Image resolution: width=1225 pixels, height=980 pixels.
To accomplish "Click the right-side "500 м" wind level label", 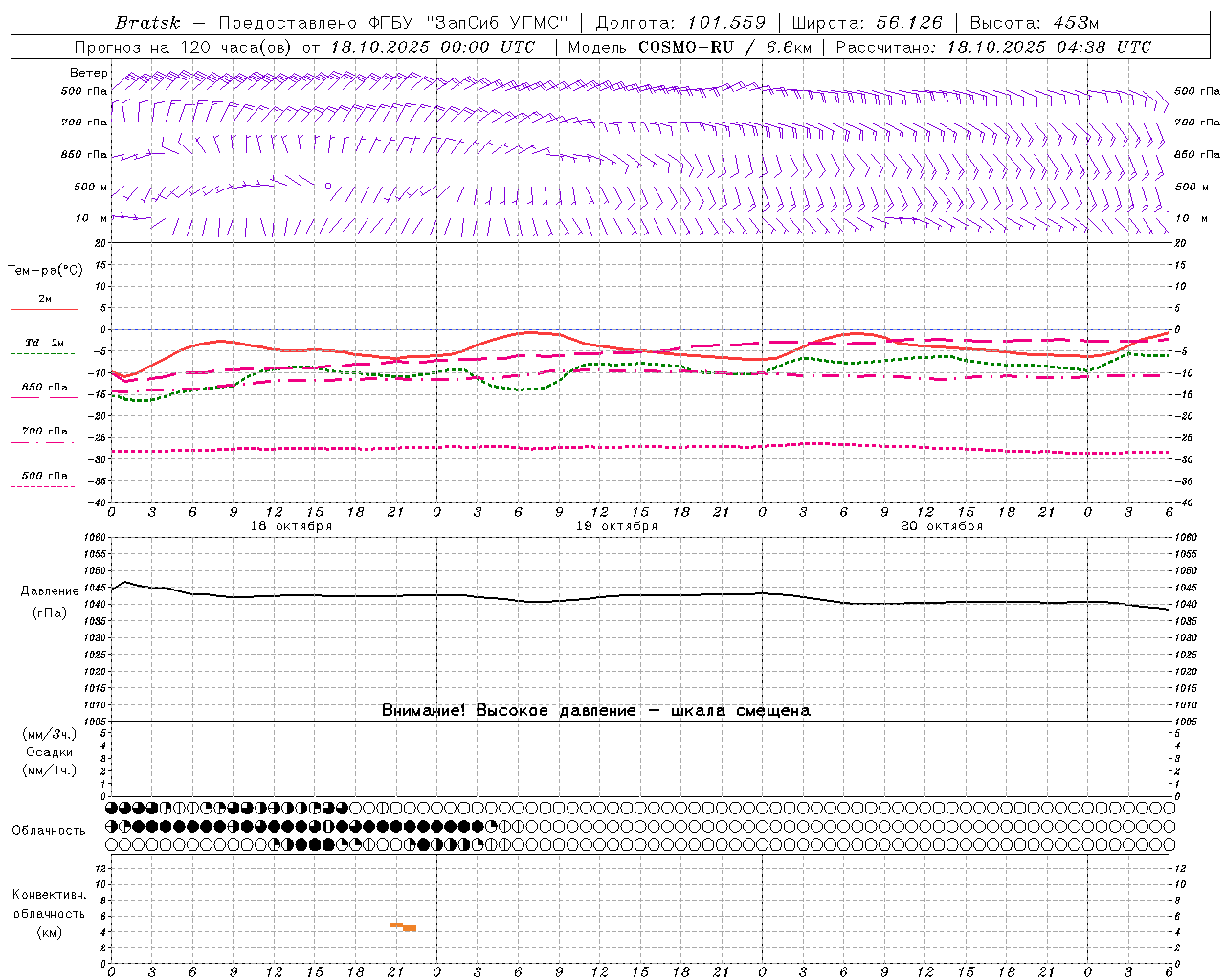I will click(x=1191, y=187).
